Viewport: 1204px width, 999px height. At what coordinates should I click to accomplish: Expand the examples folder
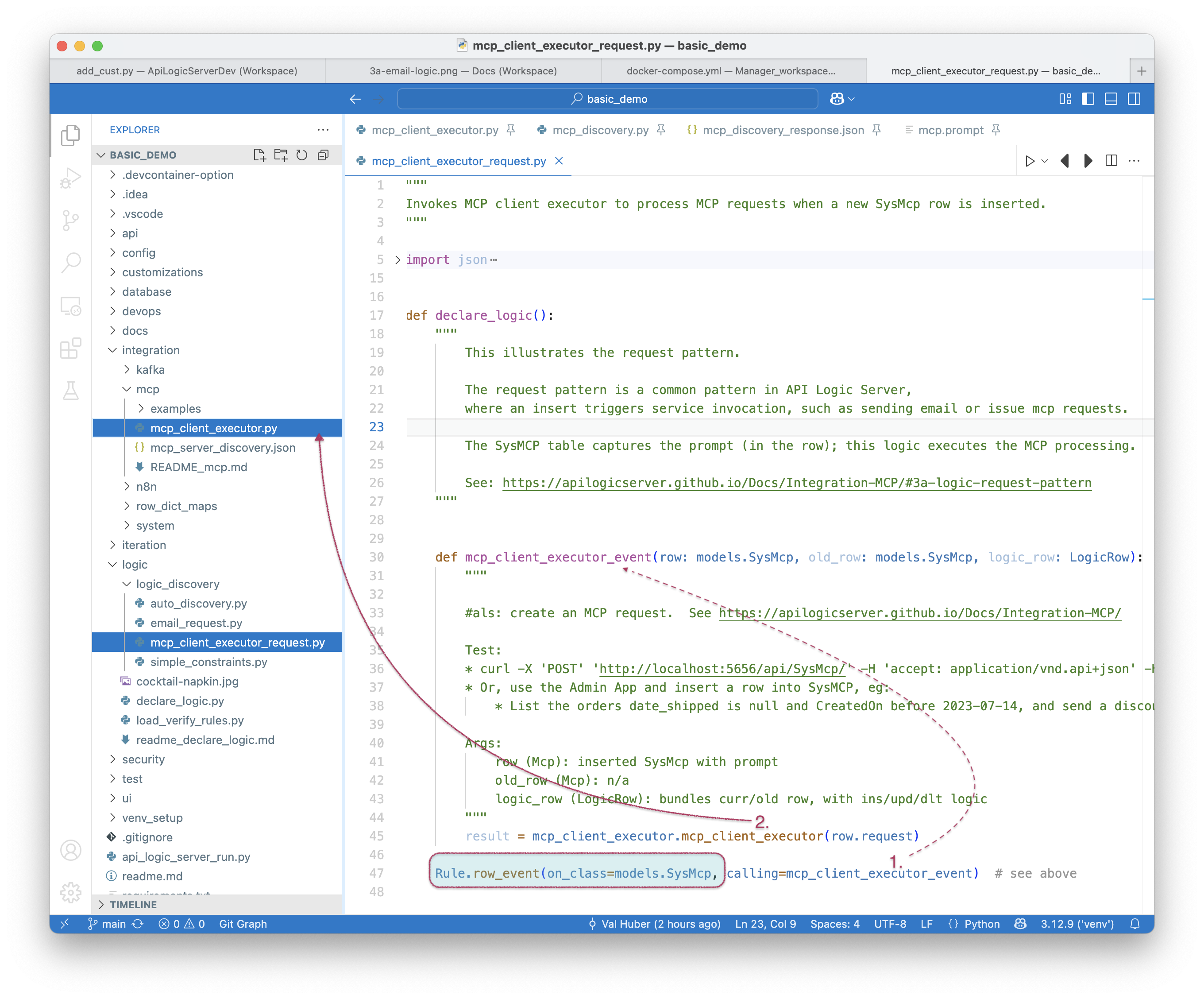[141, 408]
